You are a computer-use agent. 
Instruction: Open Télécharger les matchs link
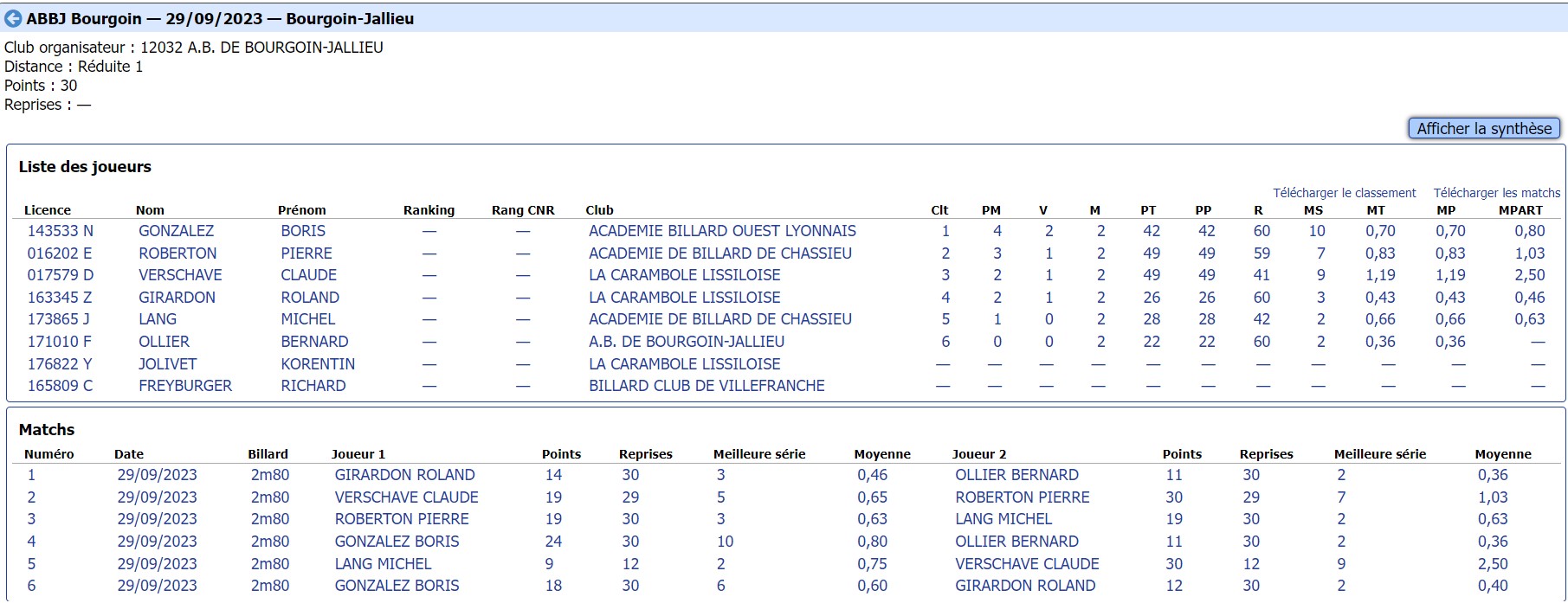[1497, 193]
